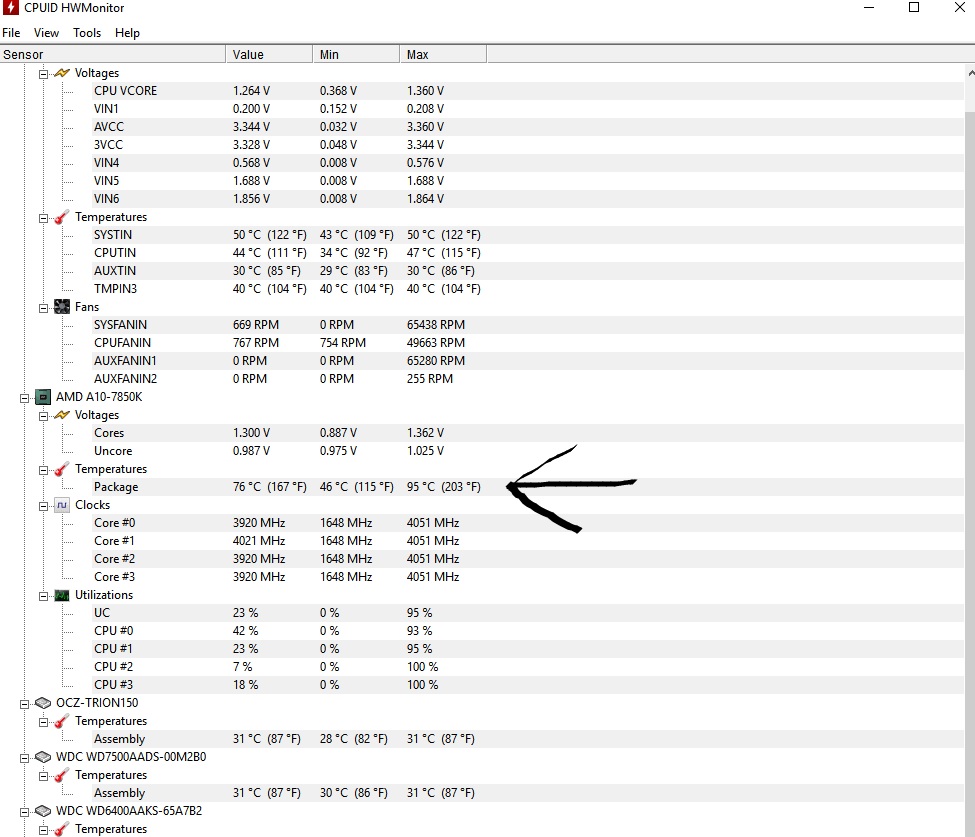Click the 65438 RPM SYSFANIN max value
This screenshot has height=837, width=975.
436,325
